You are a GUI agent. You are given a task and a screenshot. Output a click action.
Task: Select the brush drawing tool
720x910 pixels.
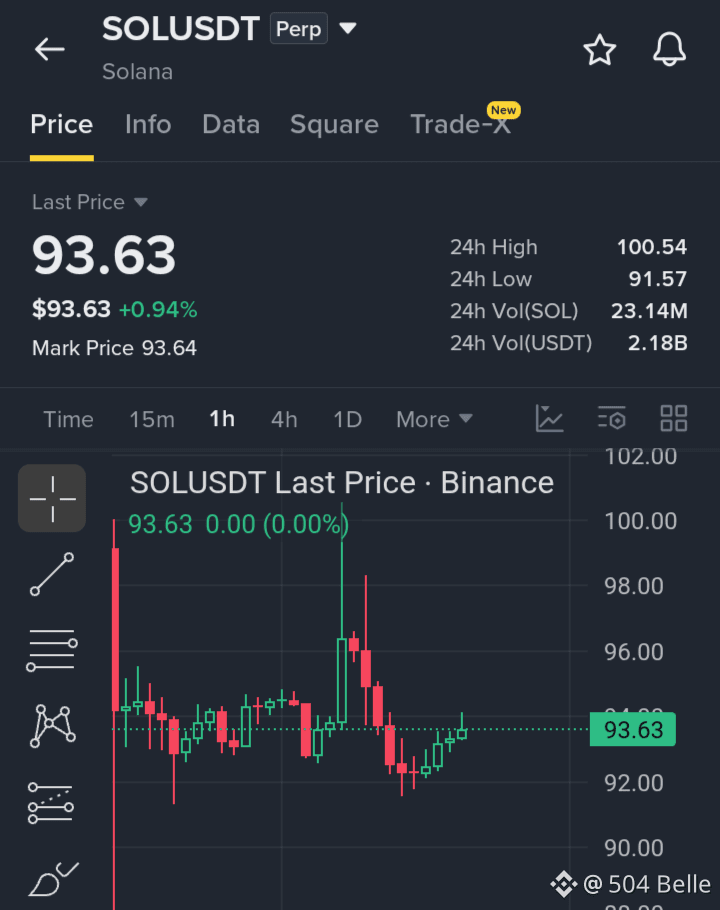click(x=53, y=879)
